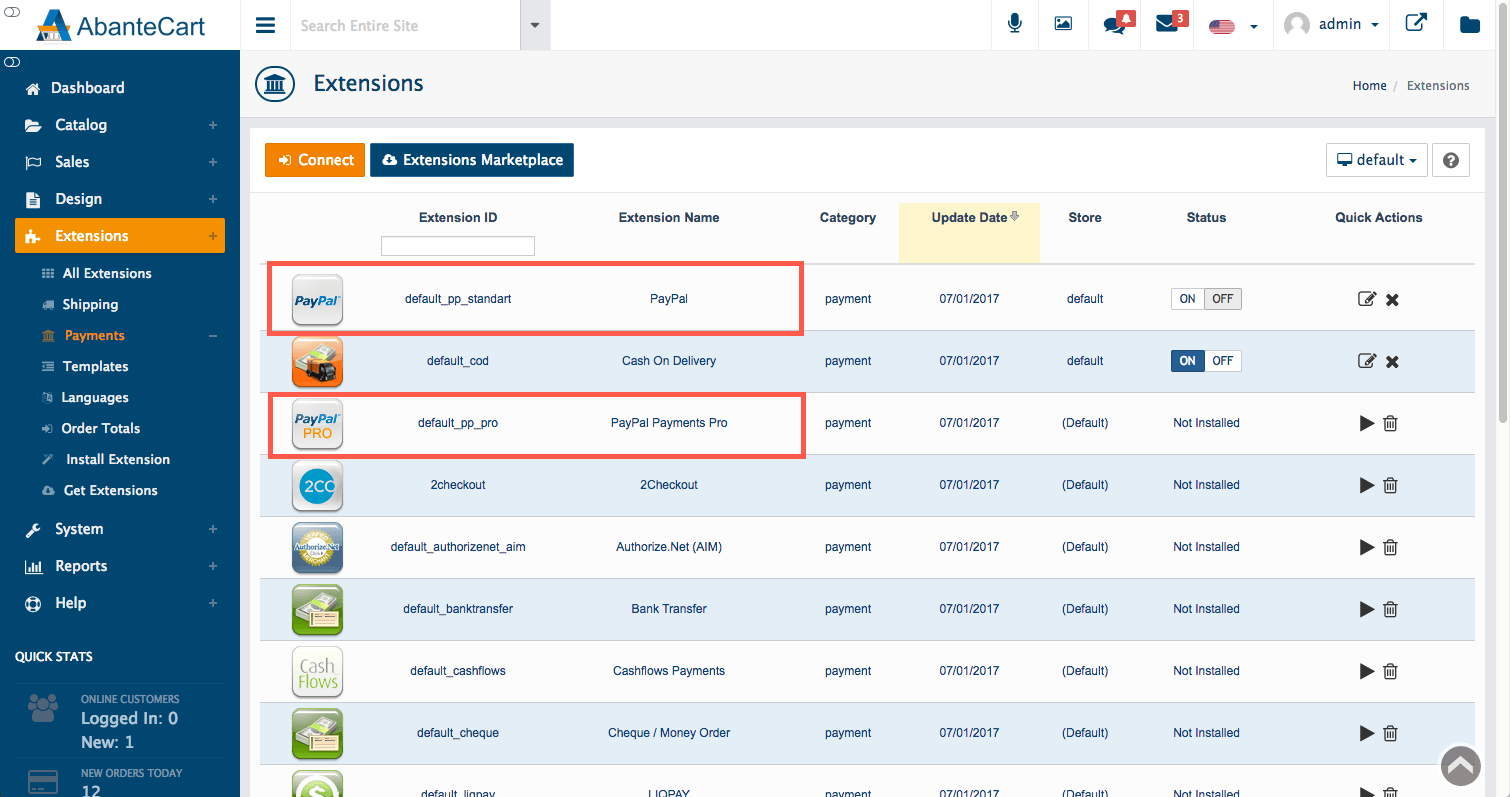
Task: Click the scroll-to-top arrow button
Action: point(1461,766)
